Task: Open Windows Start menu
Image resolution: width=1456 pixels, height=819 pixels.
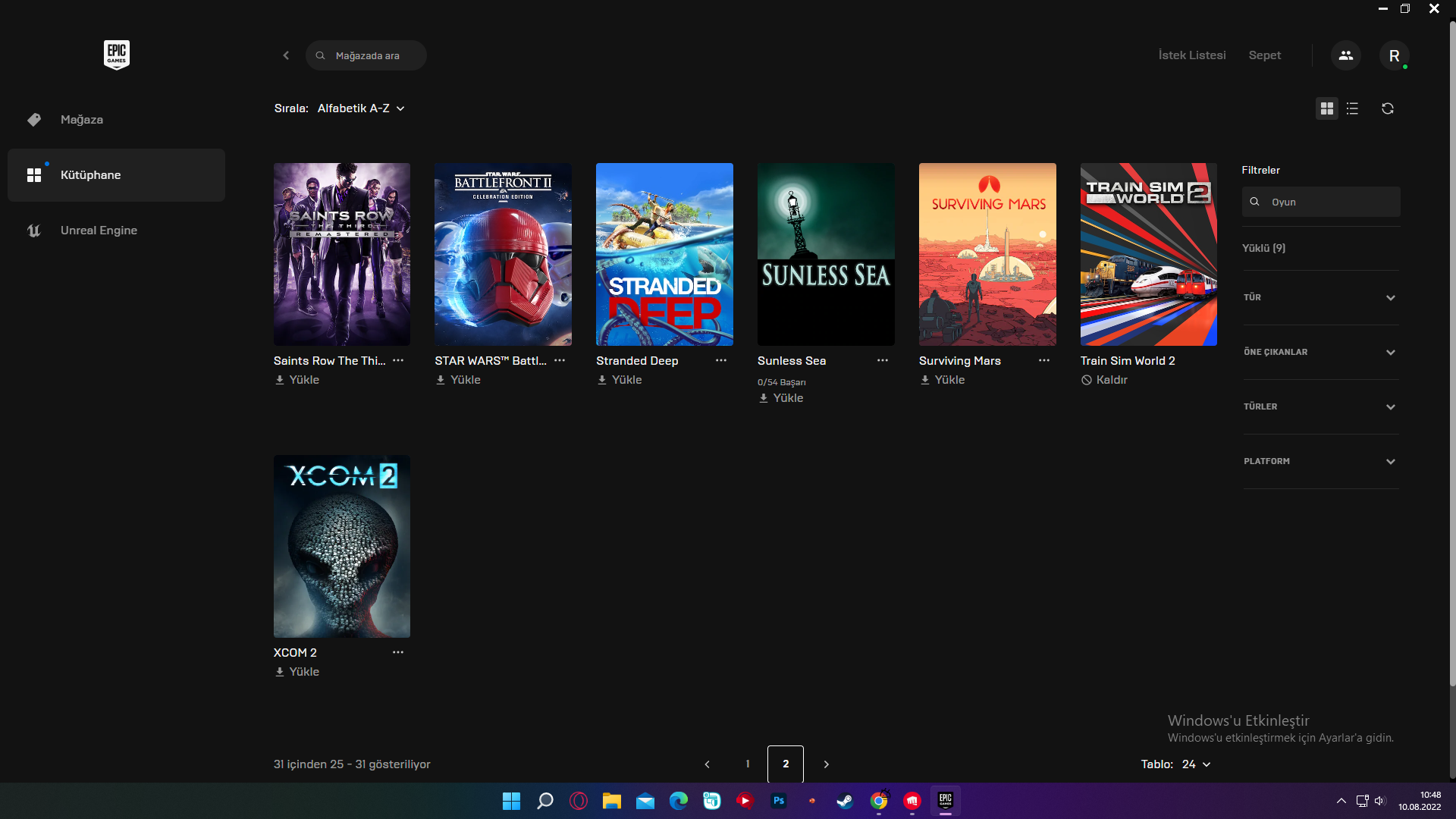Action: coord(511,801)
